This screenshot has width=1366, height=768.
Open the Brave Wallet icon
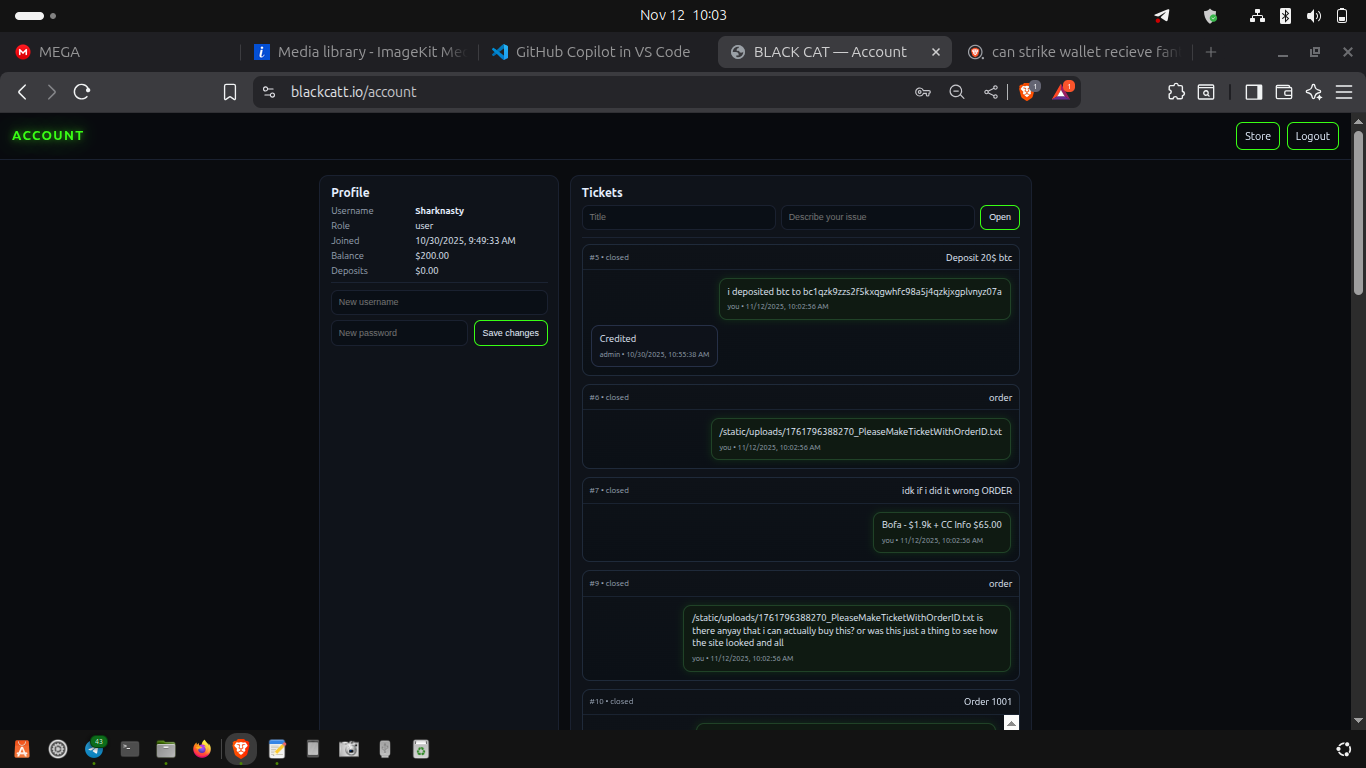[x=1284, y=92]
